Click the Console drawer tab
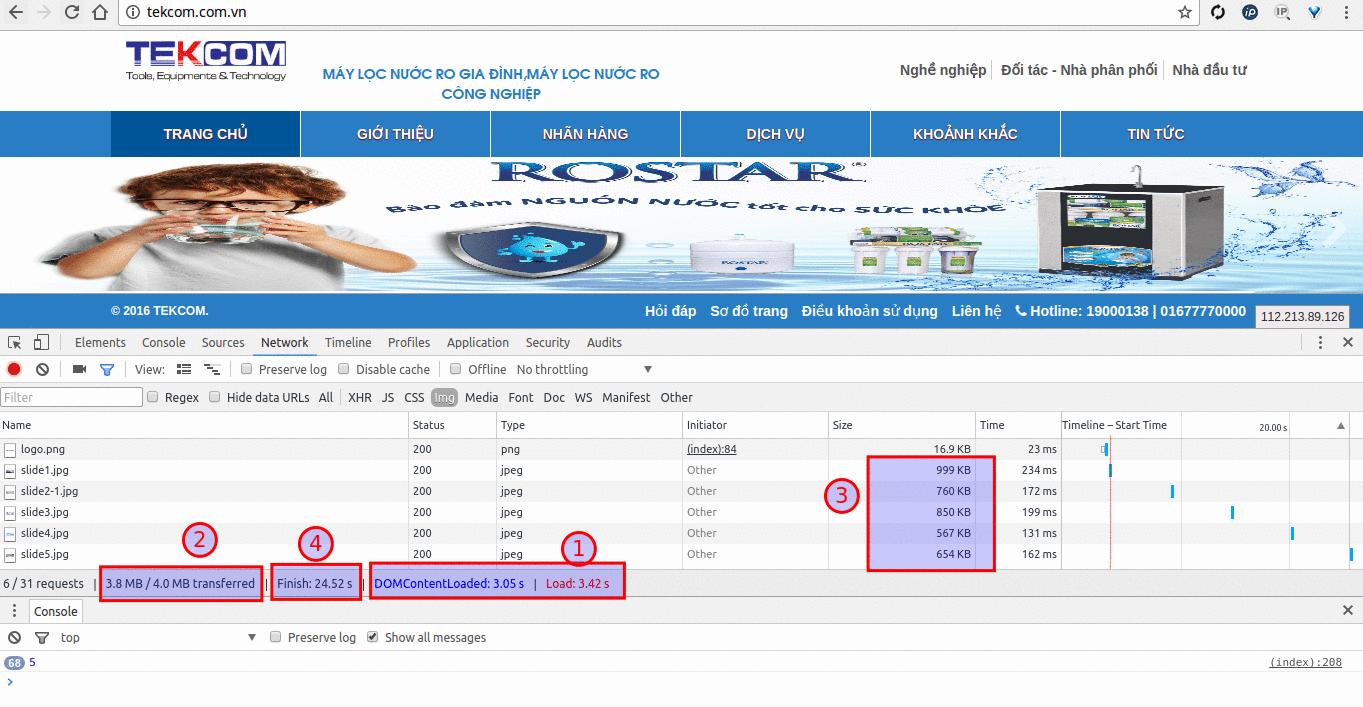This screenshot has height=707, width=1363. [x=56, y=611]
